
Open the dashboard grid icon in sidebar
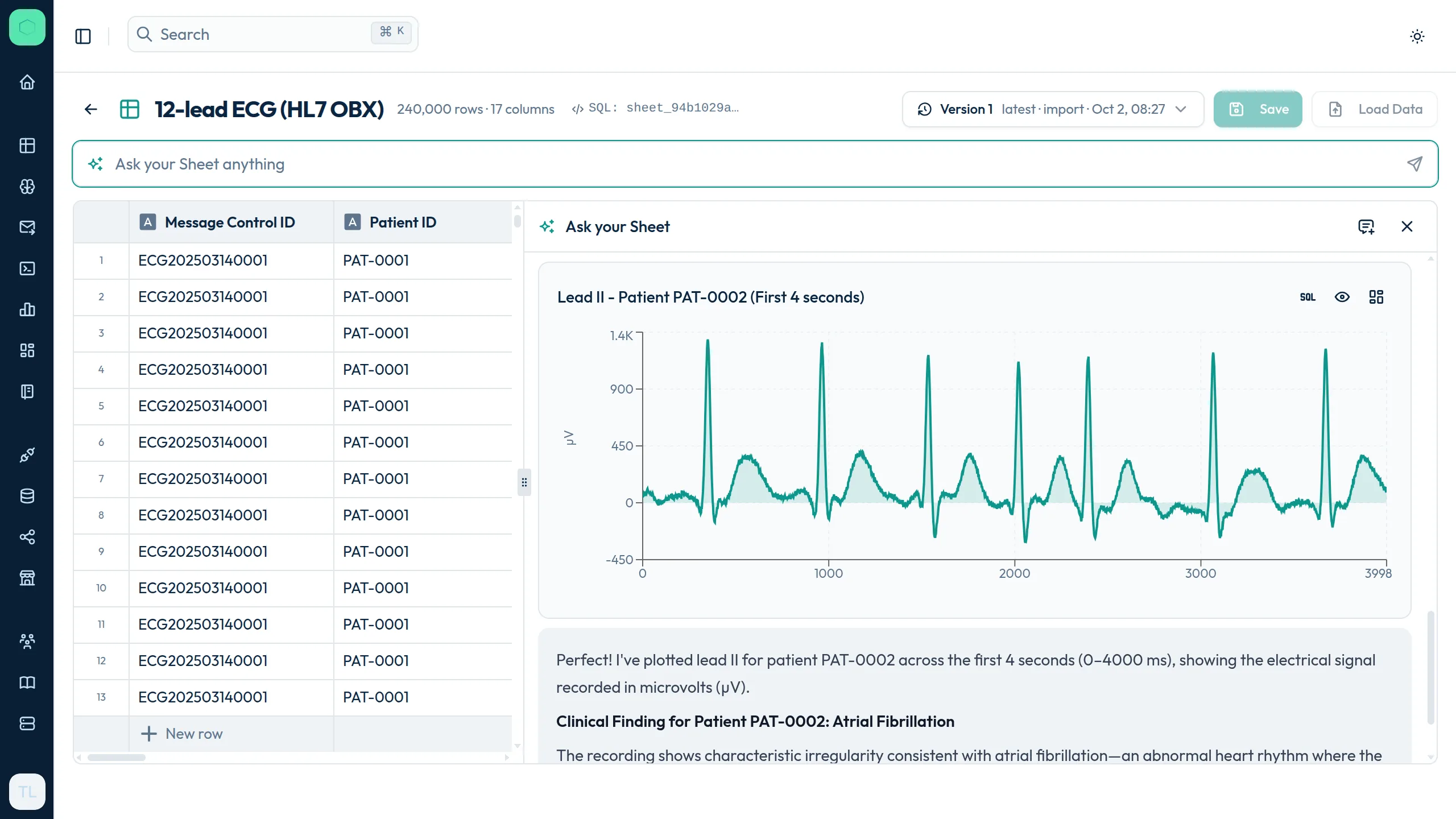27,350
